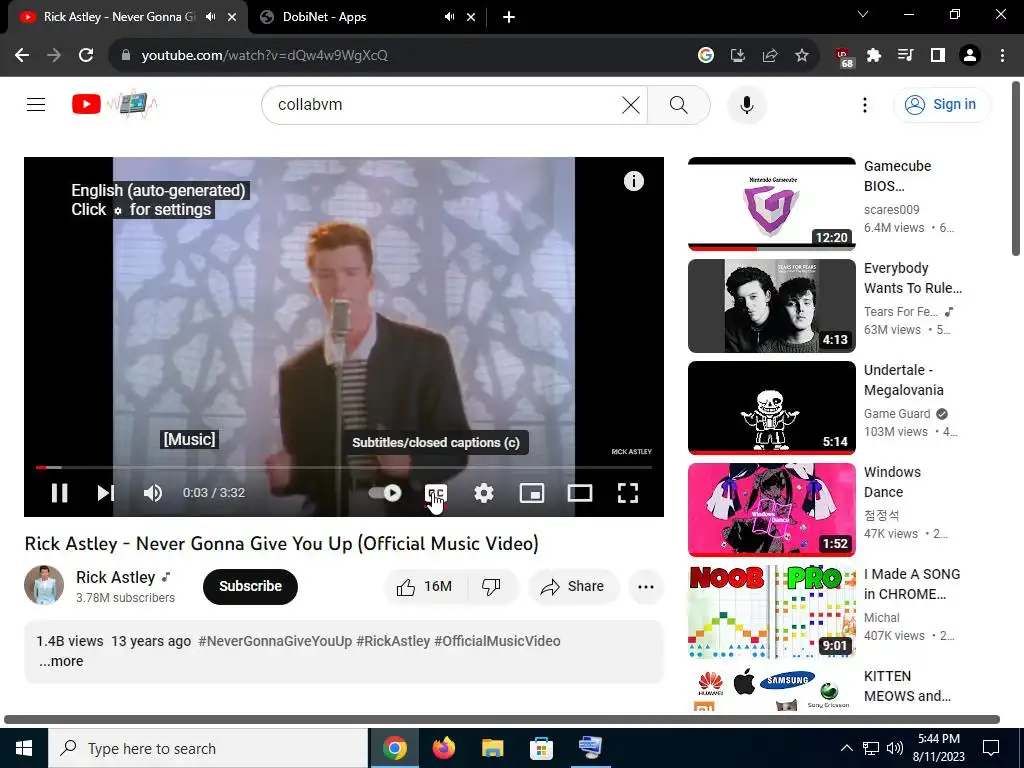This screenshot has width=1024, height=768.
Task: Mute the video player volume icon
Action: (x=153, y=493)
